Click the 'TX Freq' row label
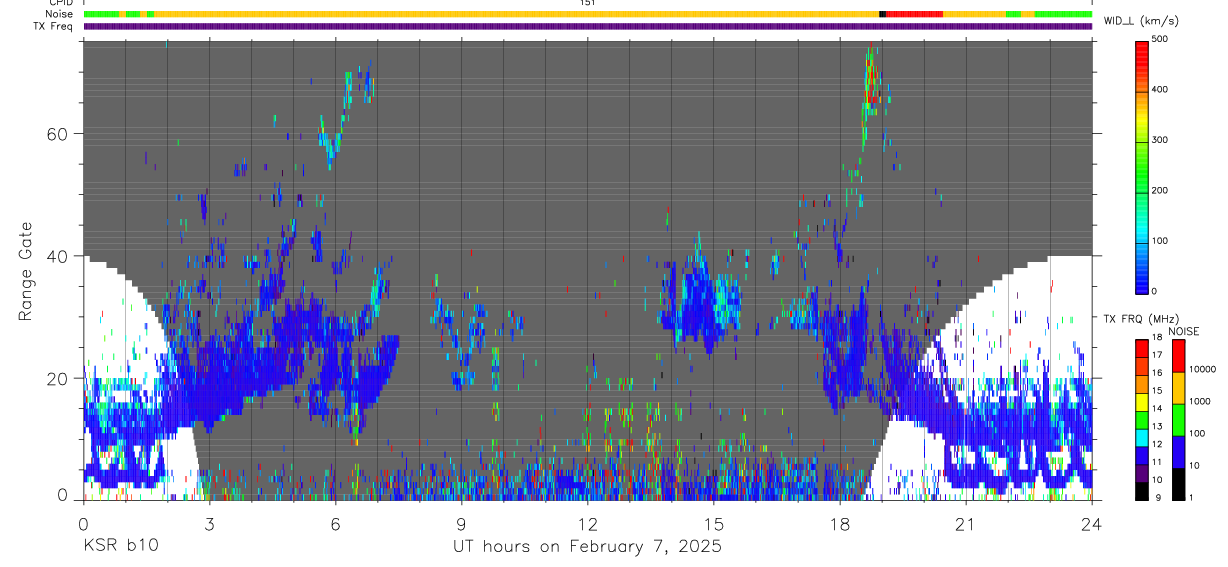This screenshot has width=1228, height=567. click(54, 27)
